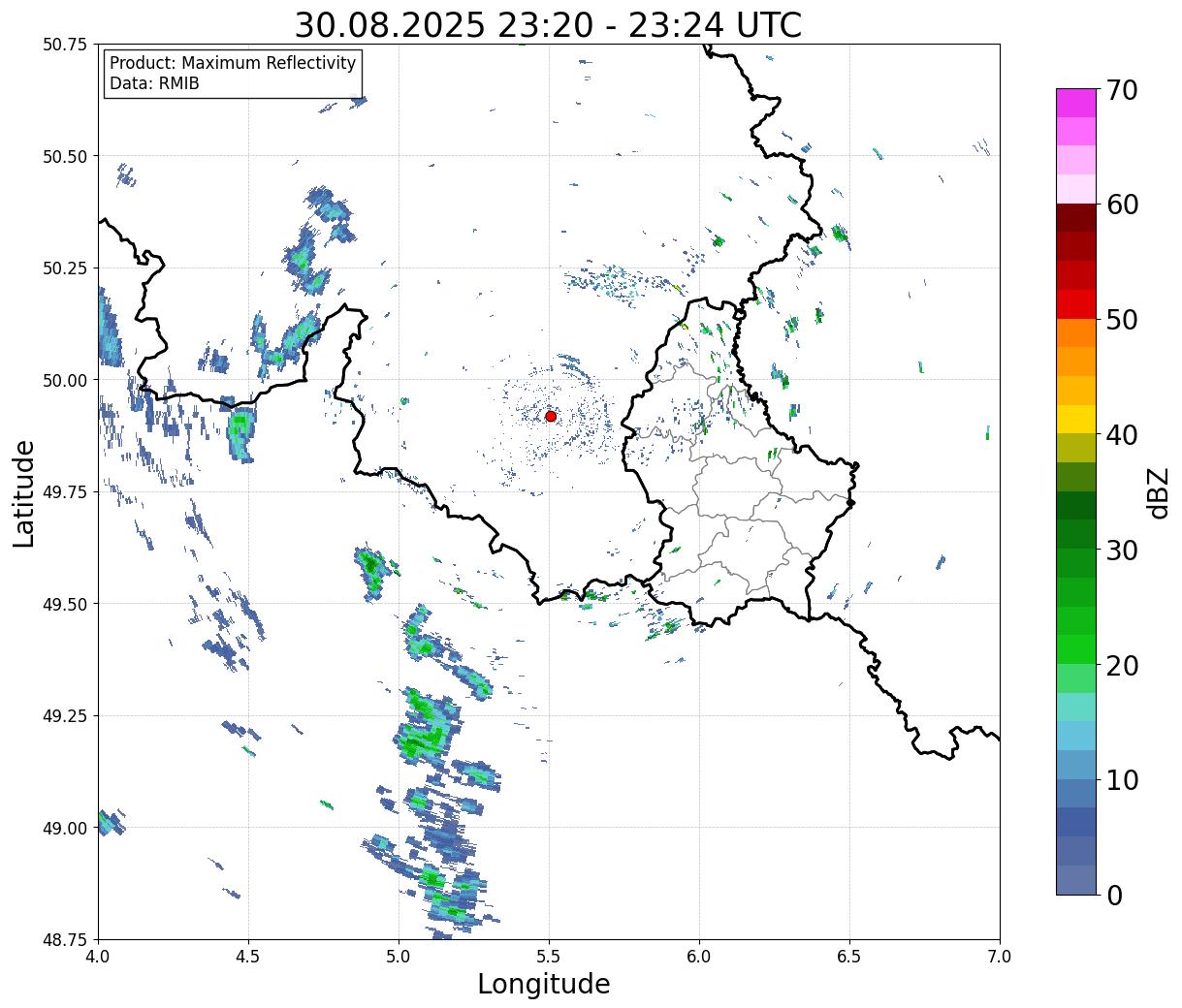Screen dimensions: 1182x1008
Task: Click latitude tick label '49.00'
Action: 65,828
